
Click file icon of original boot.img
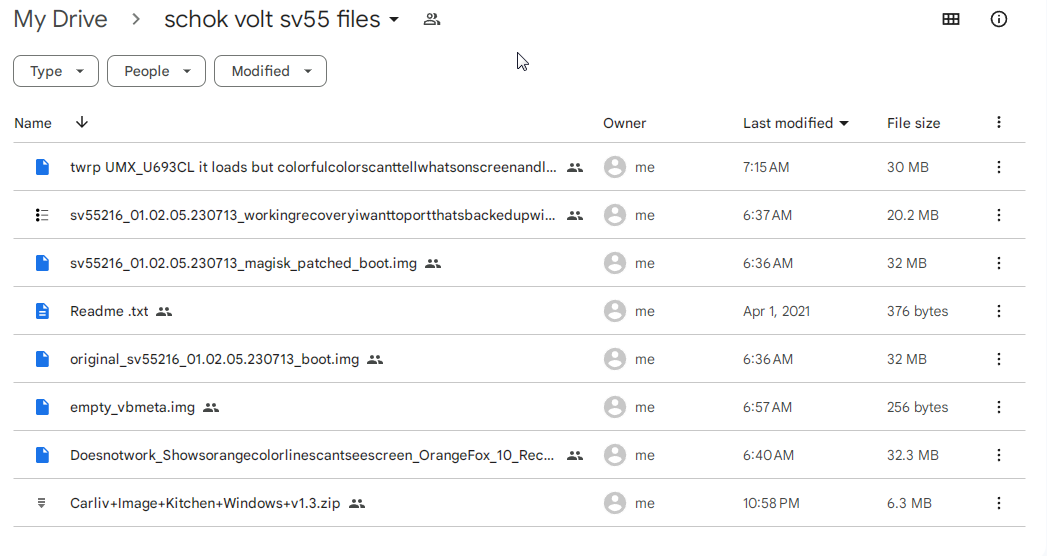coord(42,359)
